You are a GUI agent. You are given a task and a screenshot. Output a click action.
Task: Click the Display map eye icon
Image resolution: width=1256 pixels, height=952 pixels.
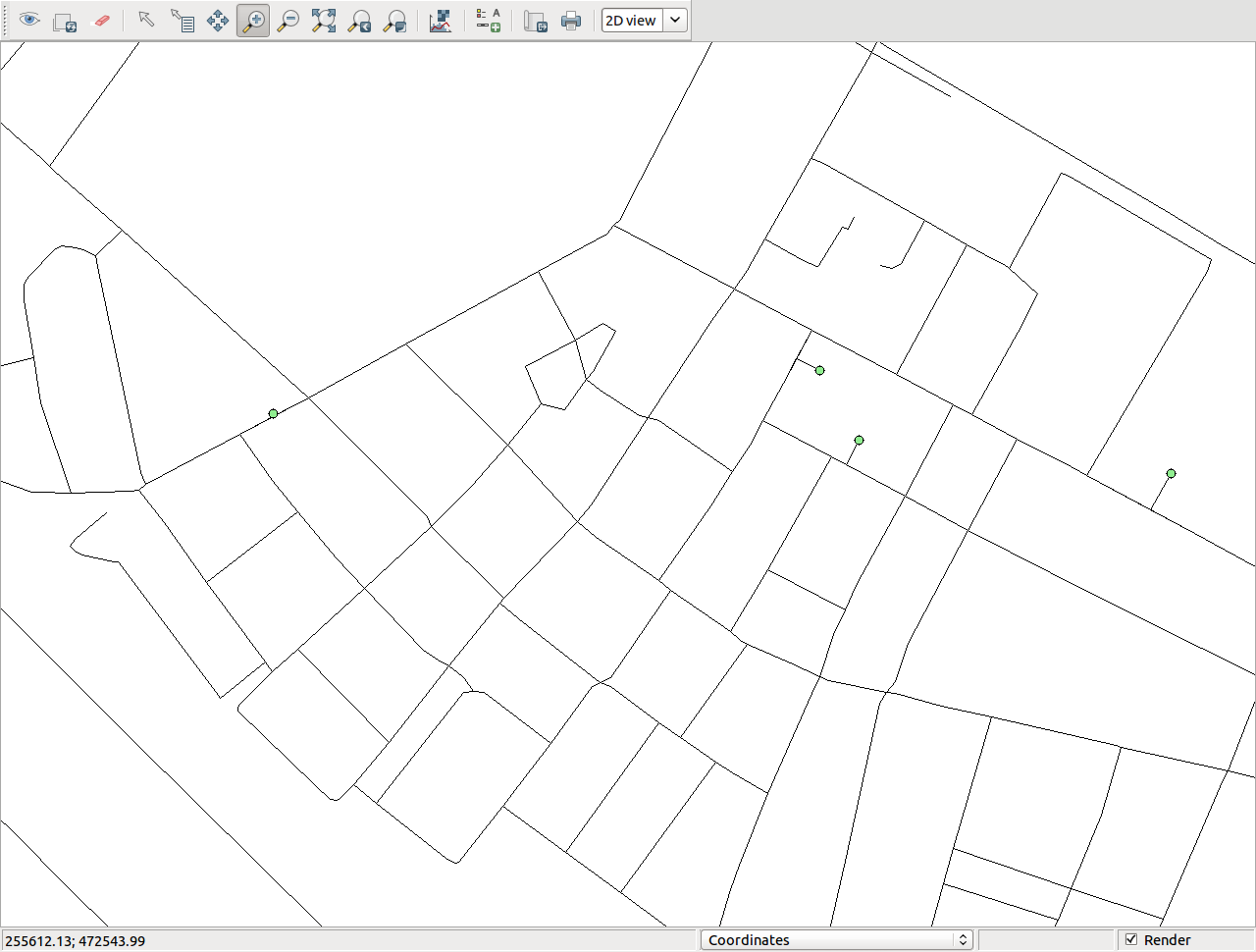pos(29,21)
